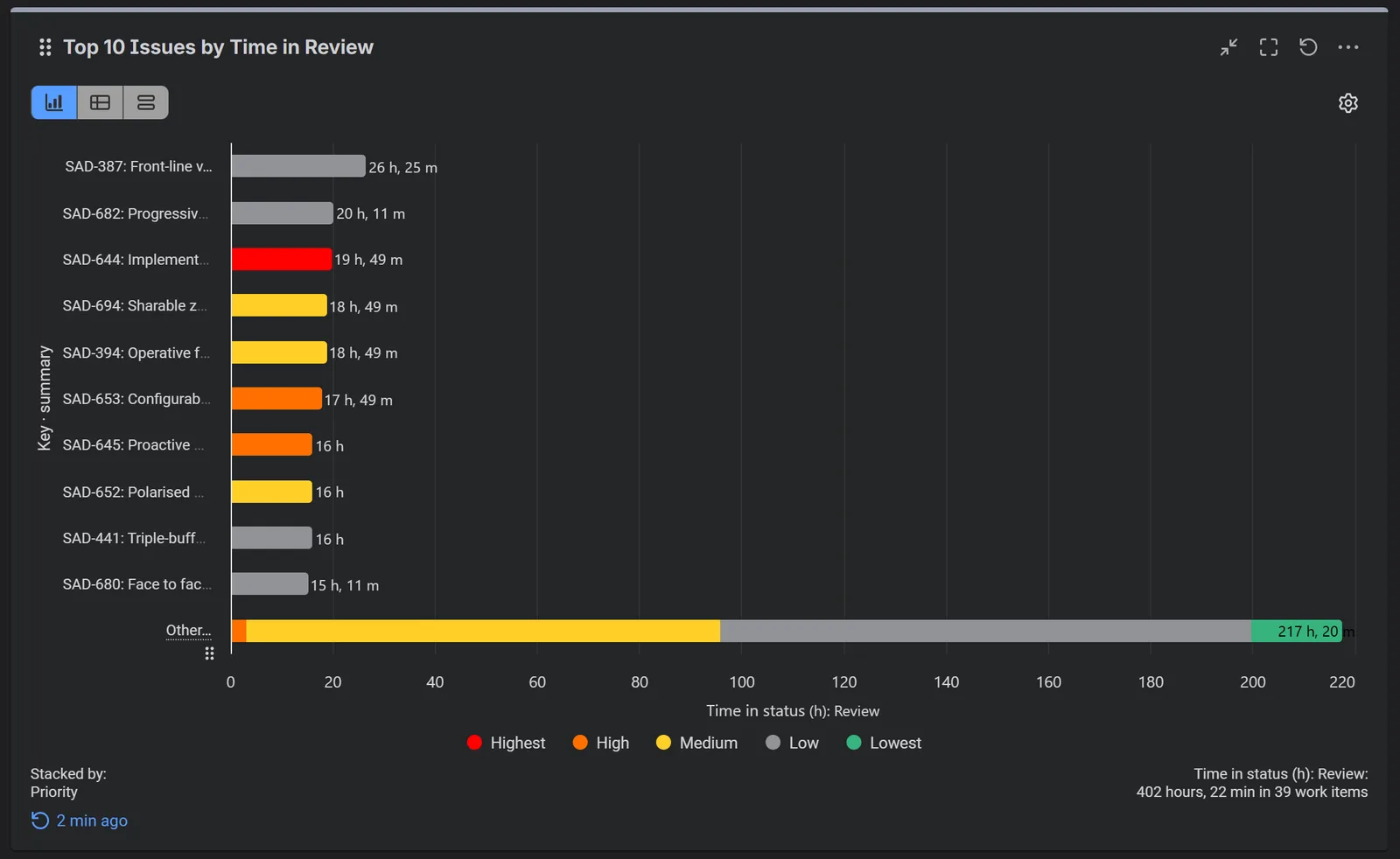Click the 'SAD-441: Triple-buff...' label

click(x=134, y=538)
